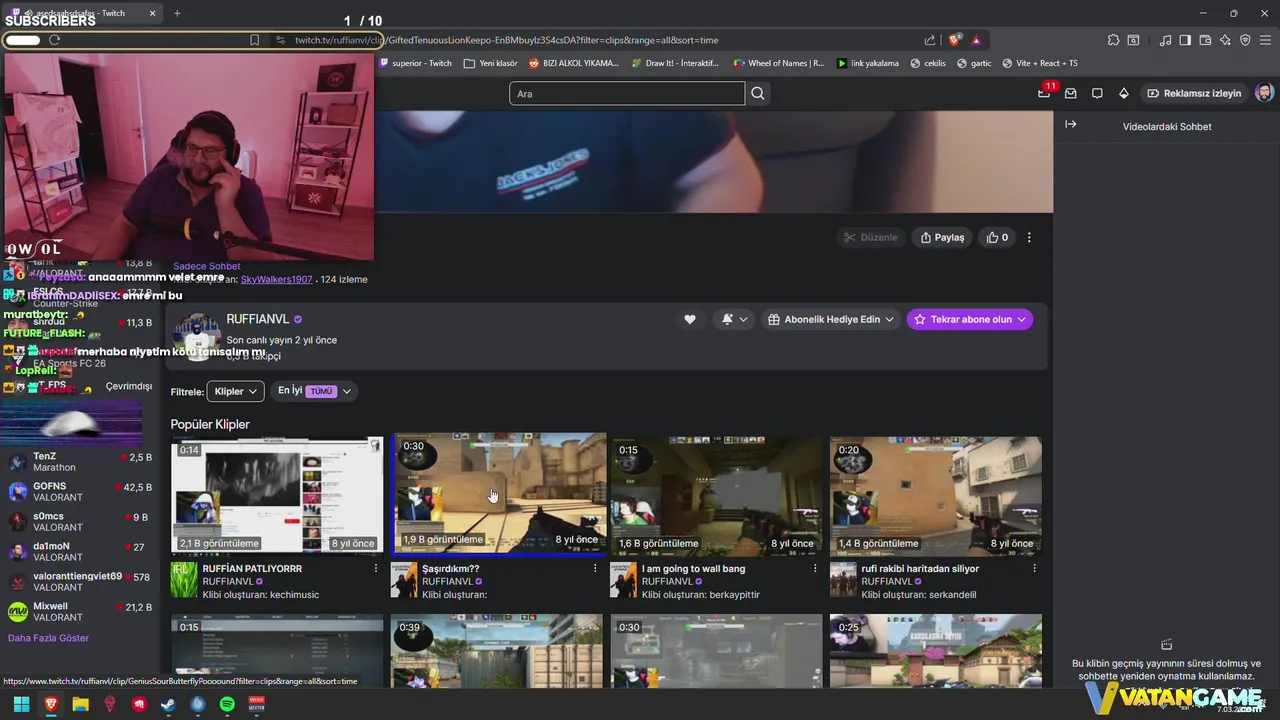Click the Paylaş share button
This screenshot has width=1280, height=720.
(x=942, y=238)
